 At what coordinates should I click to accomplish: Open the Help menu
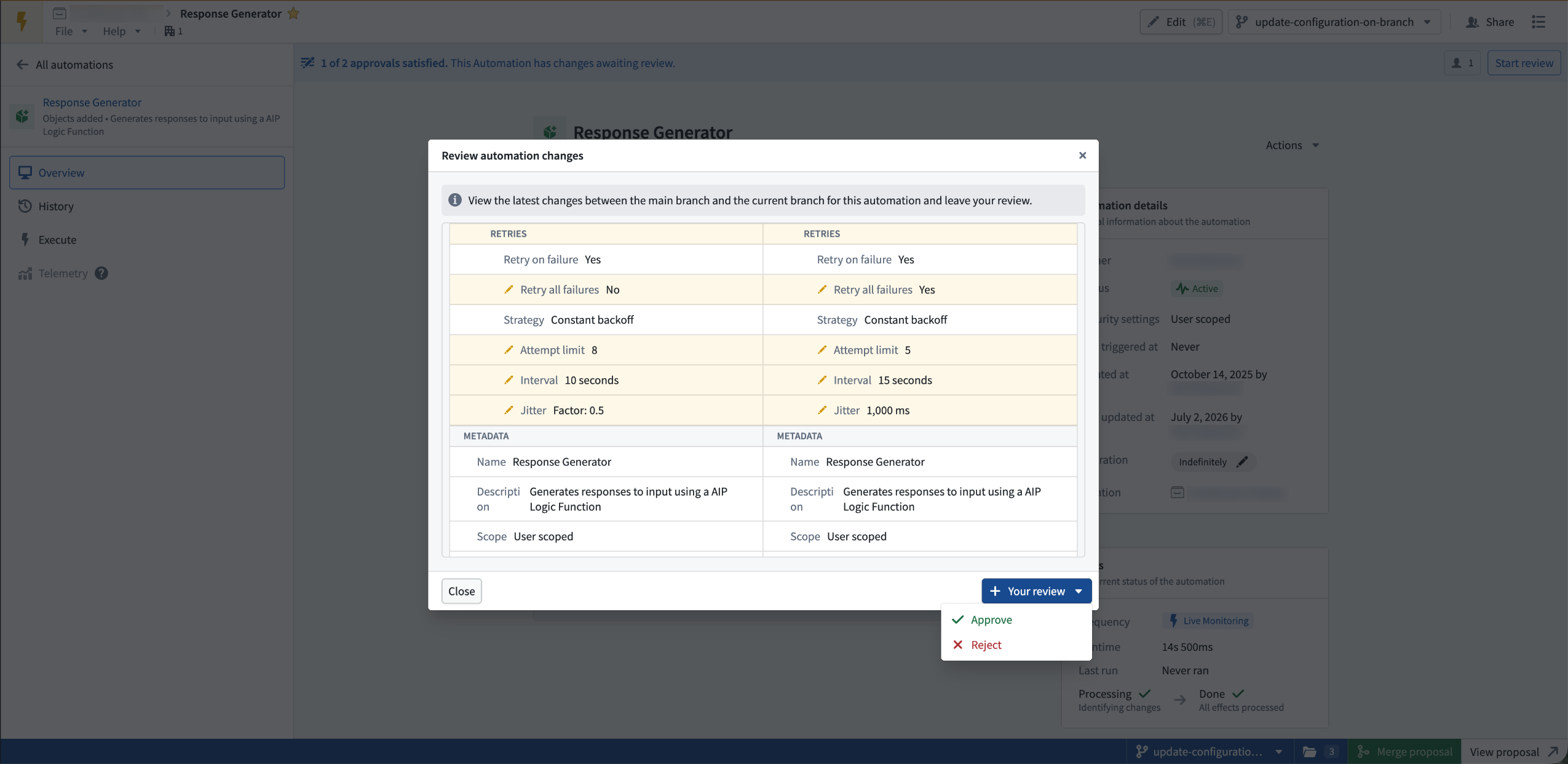tap(121, 31)
